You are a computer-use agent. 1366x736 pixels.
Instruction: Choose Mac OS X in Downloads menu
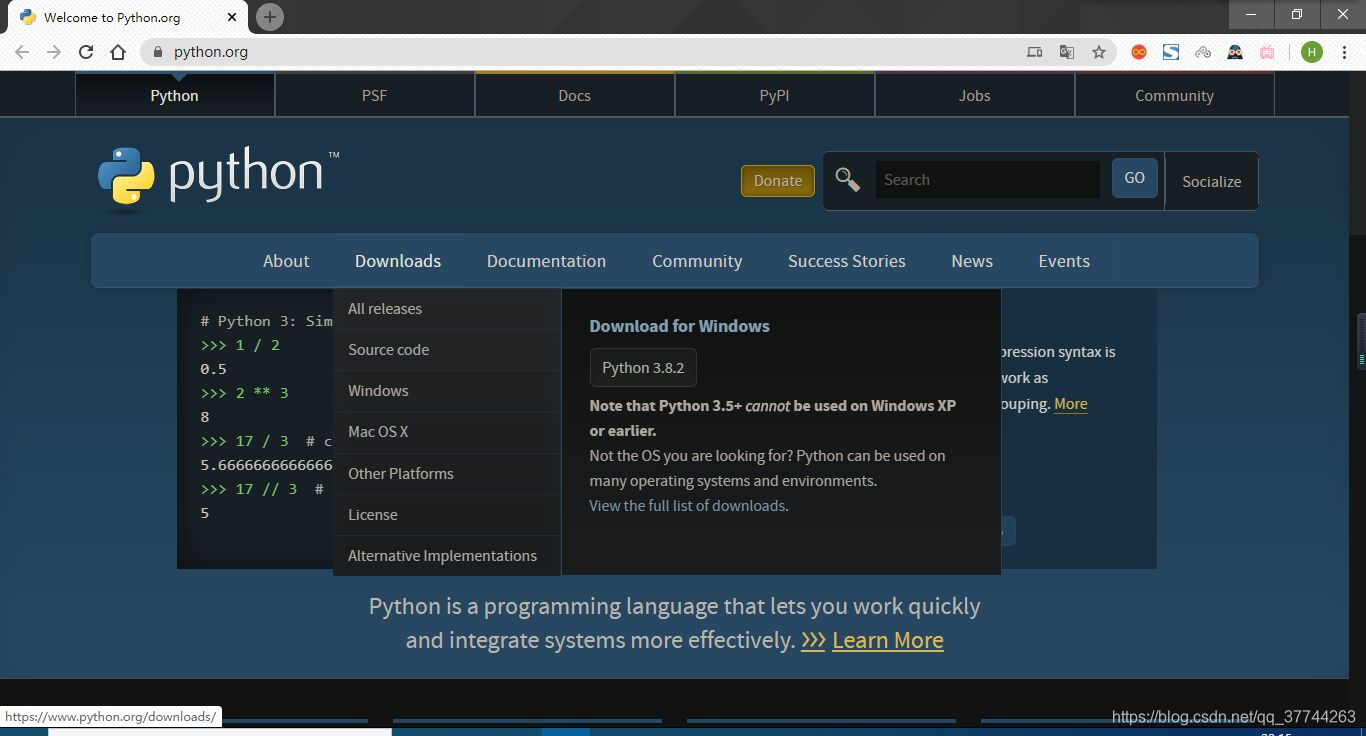point(447,432)
